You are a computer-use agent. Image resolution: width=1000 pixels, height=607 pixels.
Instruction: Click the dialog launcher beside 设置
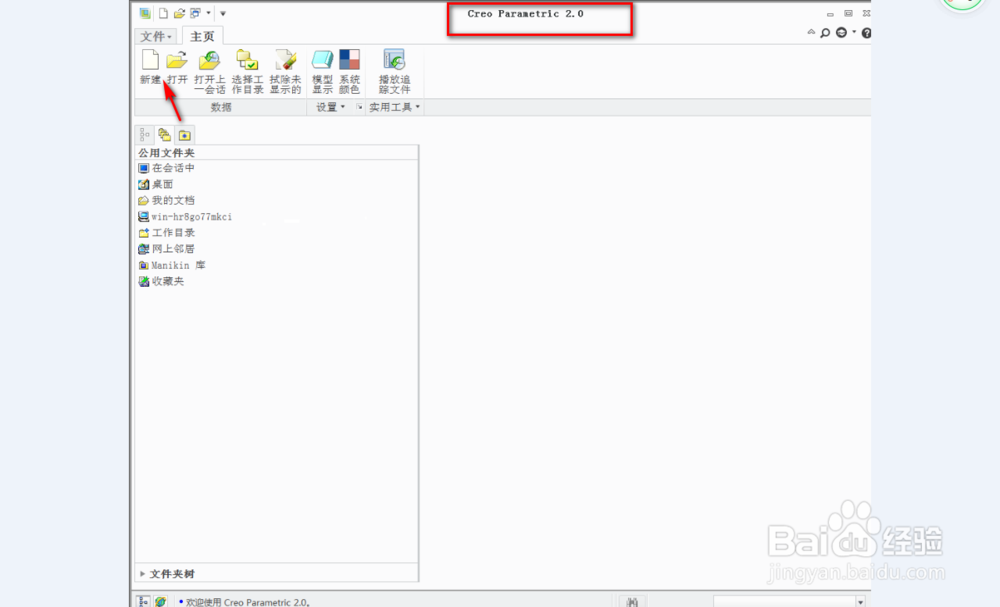point(359,107)
